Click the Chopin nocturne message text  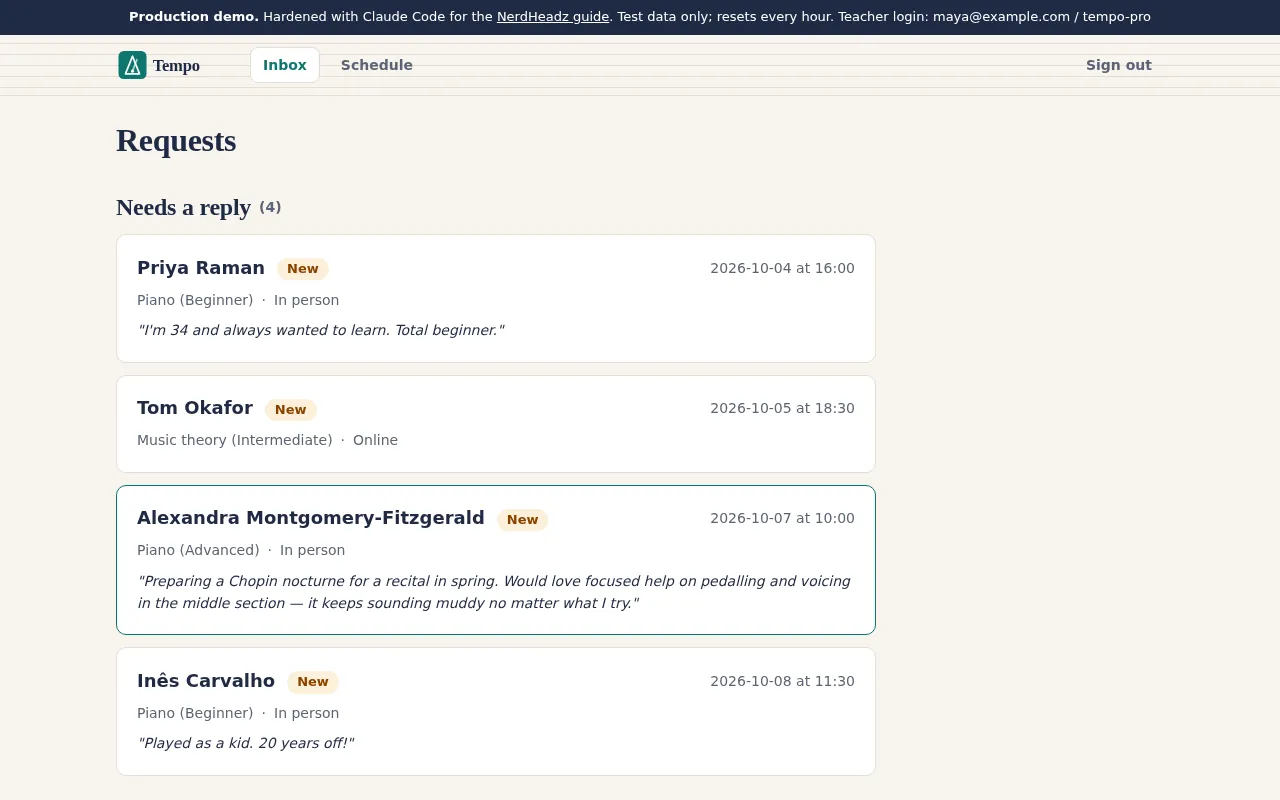pyautogui.click(x=494, y=592)
